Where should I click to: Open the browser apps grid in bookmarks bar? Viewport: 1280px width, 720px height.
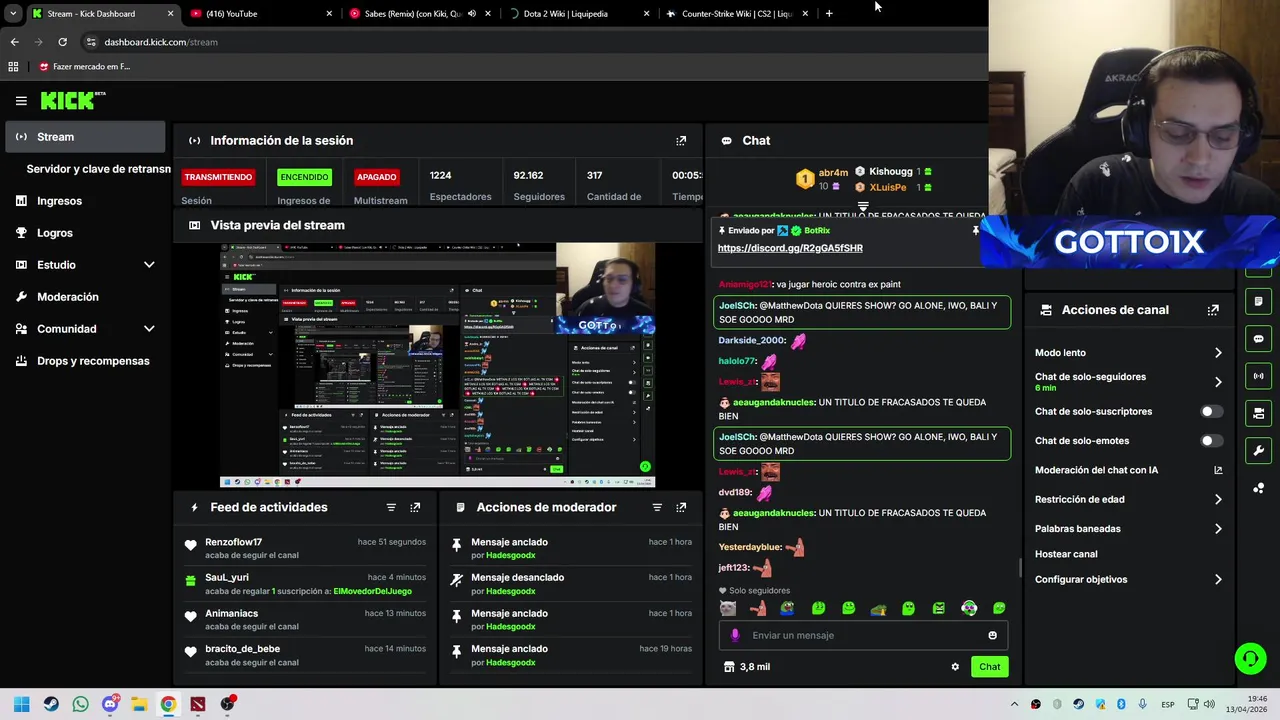tap(13, 67)
